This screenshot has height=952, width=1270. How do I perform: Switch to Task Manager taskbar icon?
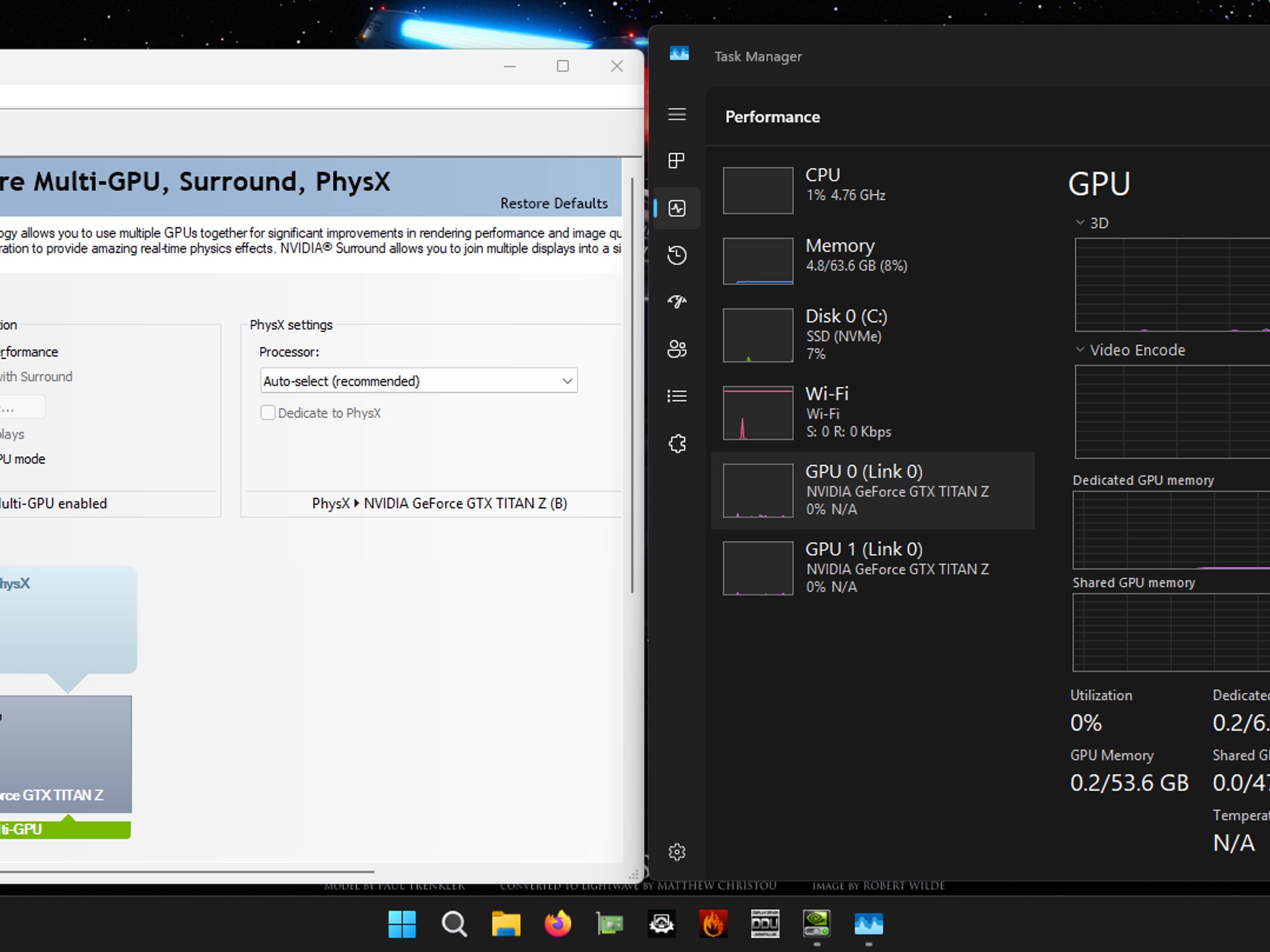(x=869, y=924)
